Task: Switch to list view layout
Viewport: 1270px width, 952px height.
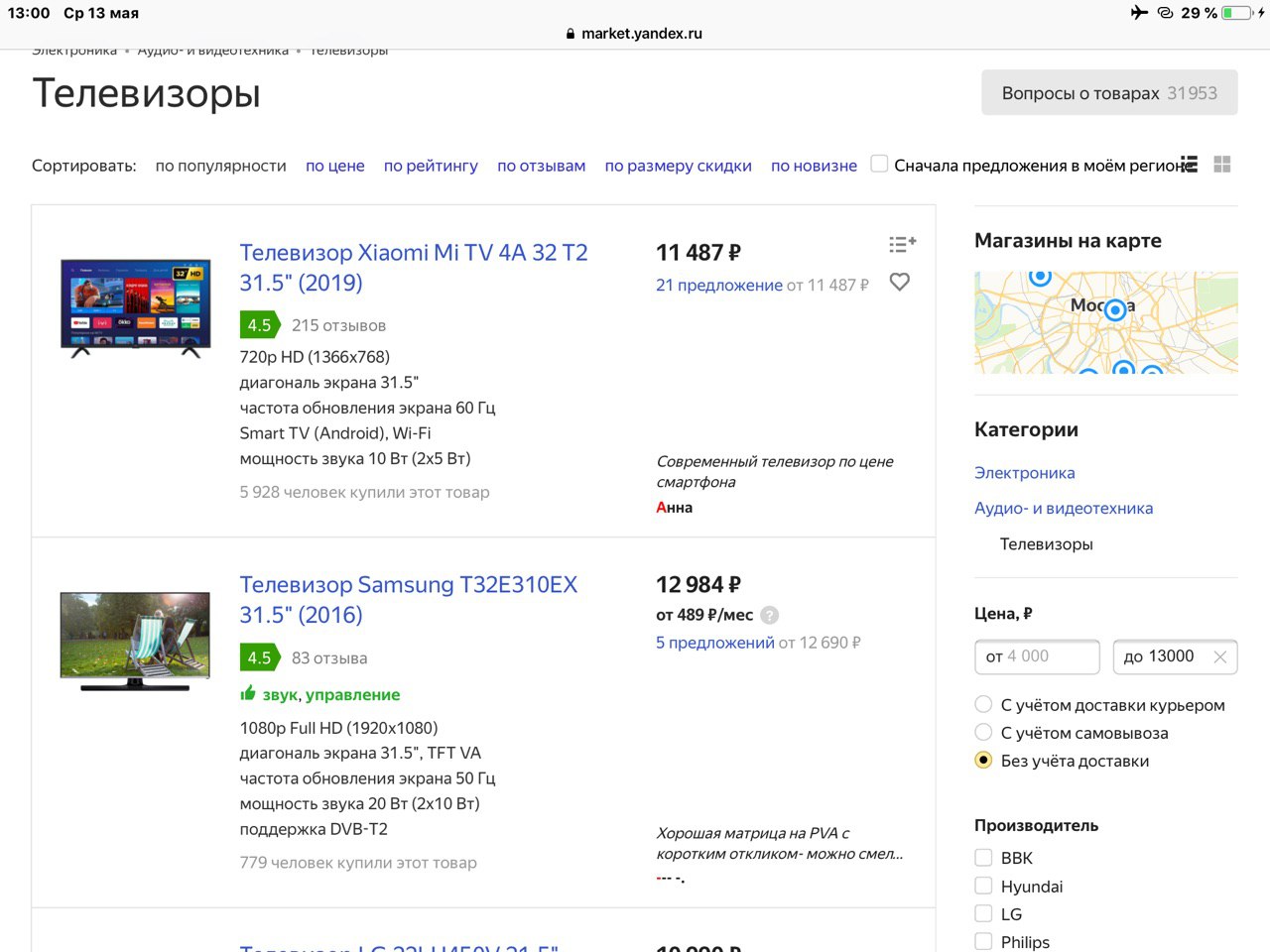Action: click(x=1190, y=165)
